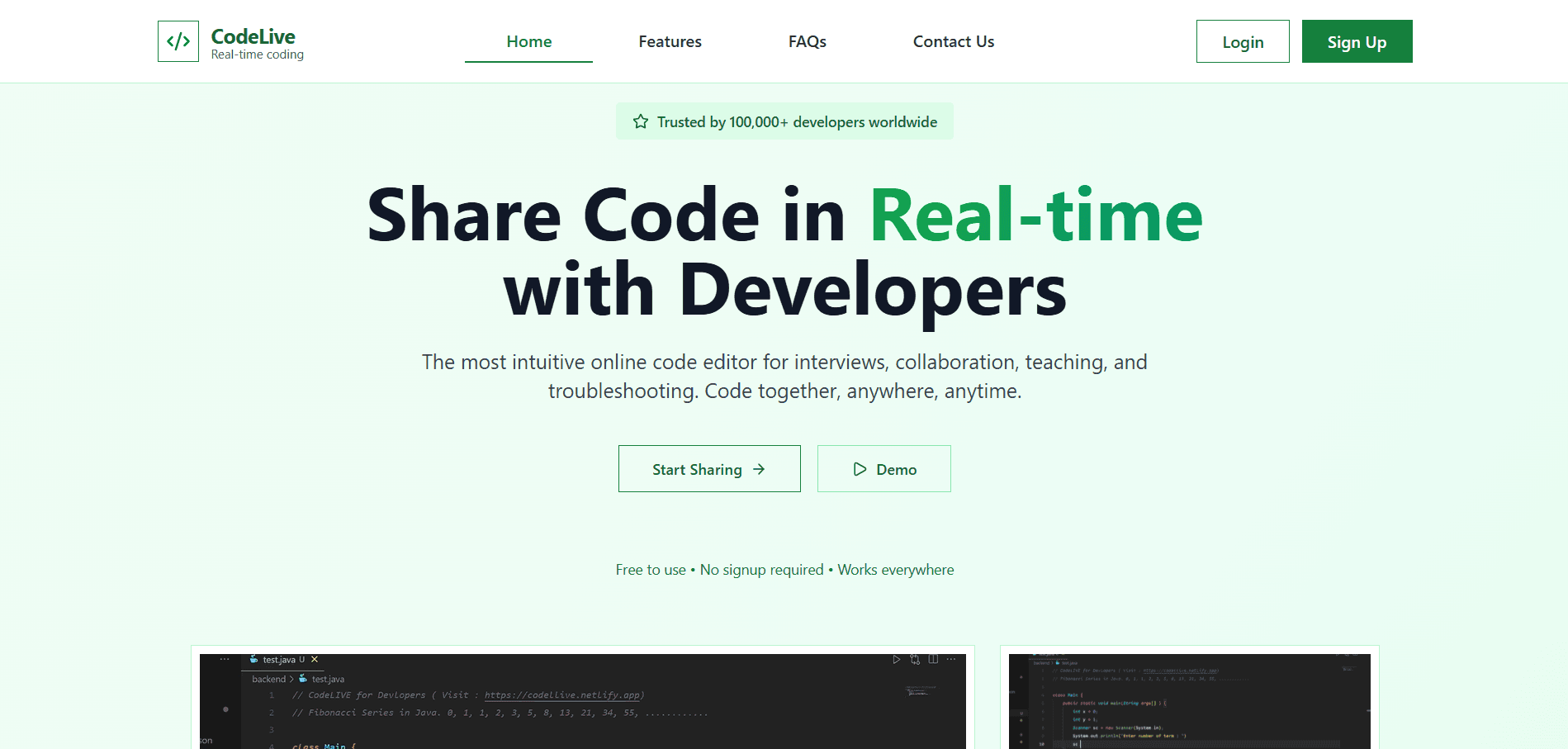Open the ellipsis more-actions icon in editor toolbar
This screenshot has width=1568, height=749.
[x=951, y=660]
